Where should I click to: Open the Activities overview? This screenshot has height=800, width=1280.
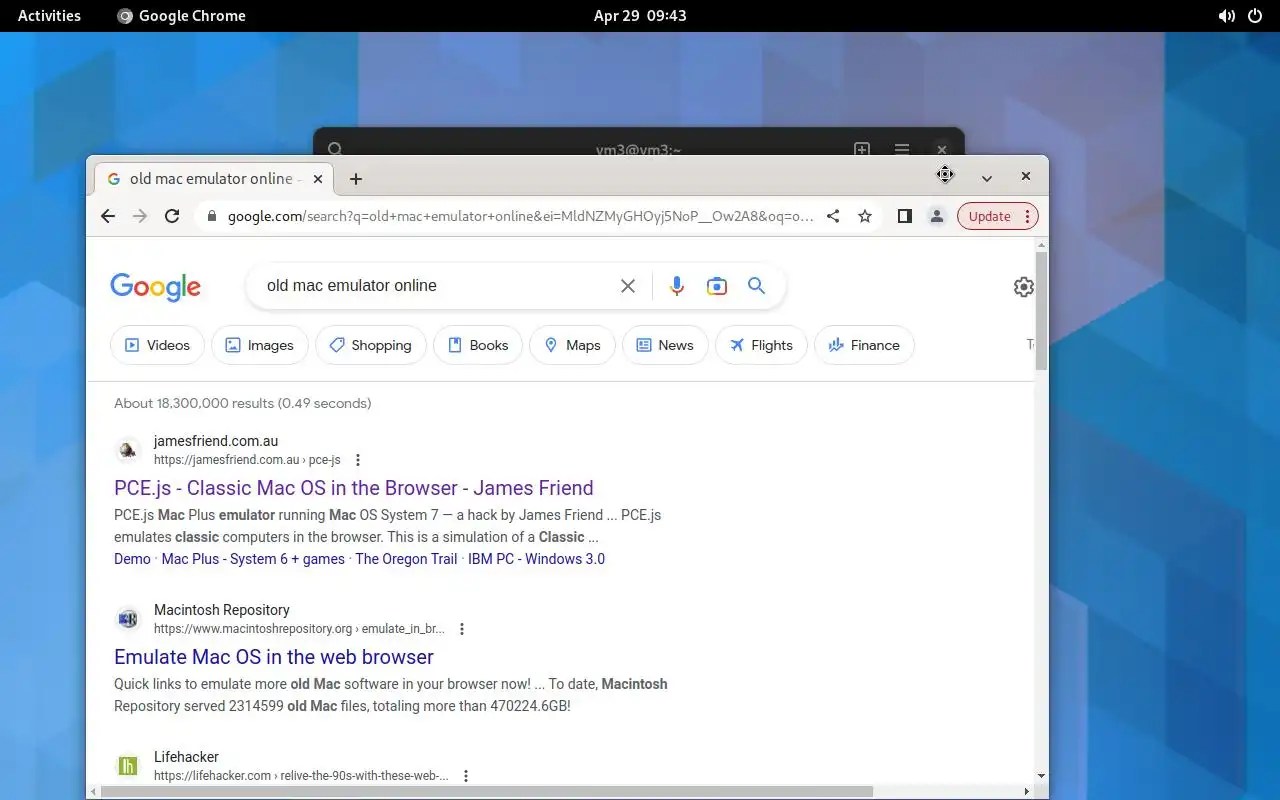point(49,16)
